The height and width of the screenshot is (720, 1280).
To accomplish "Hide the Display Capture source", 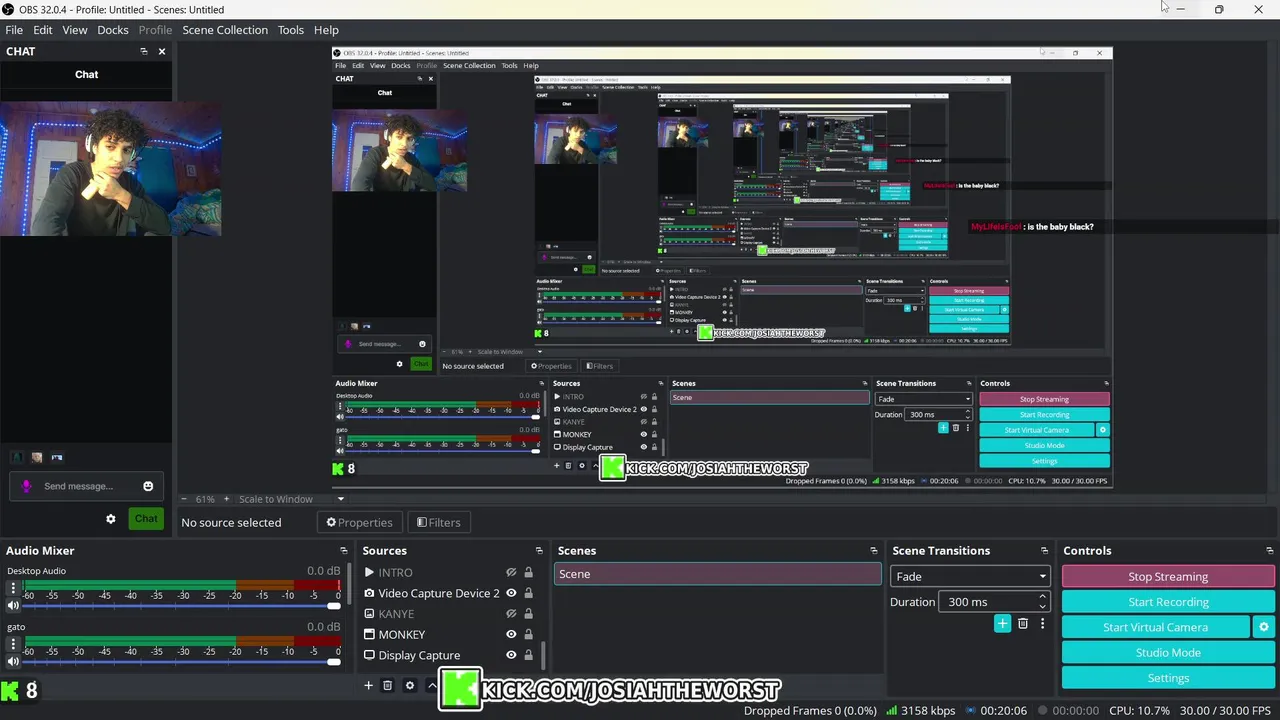I will pos(511,655).
